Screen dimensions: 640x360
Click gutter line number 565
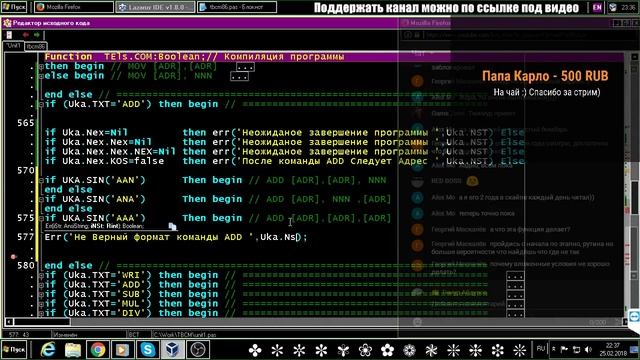tap(26, 123)
